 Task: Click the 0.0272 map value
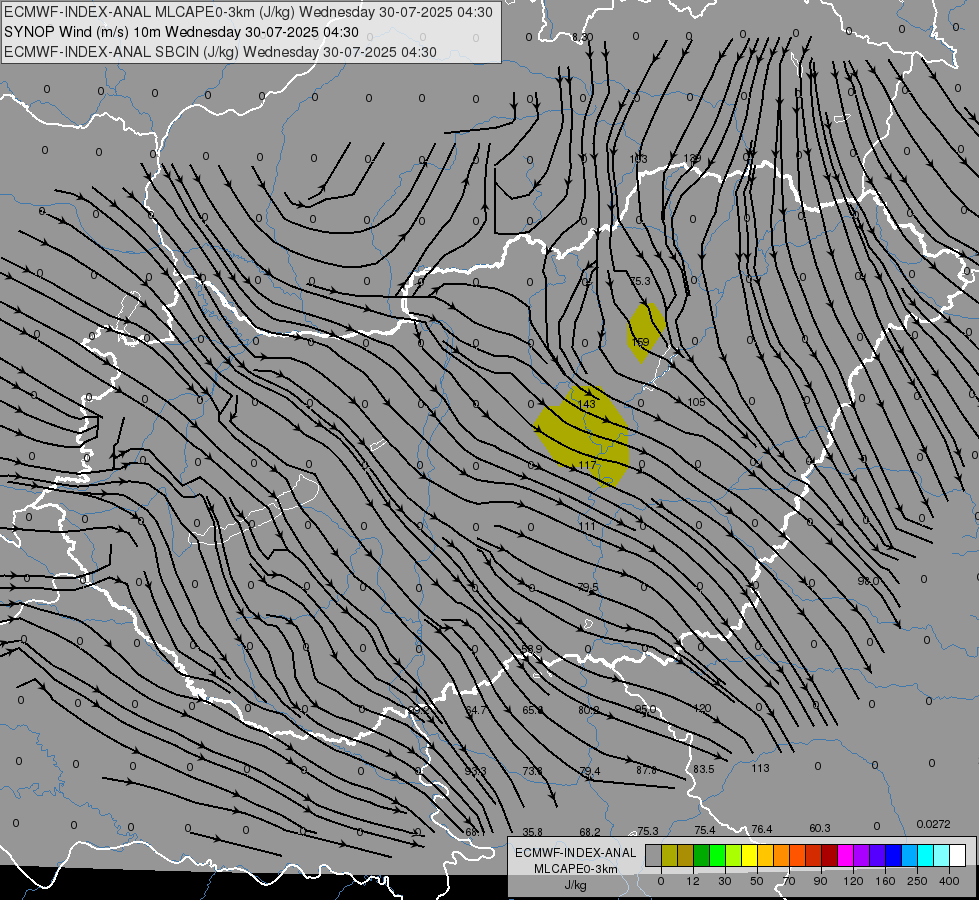933,824
